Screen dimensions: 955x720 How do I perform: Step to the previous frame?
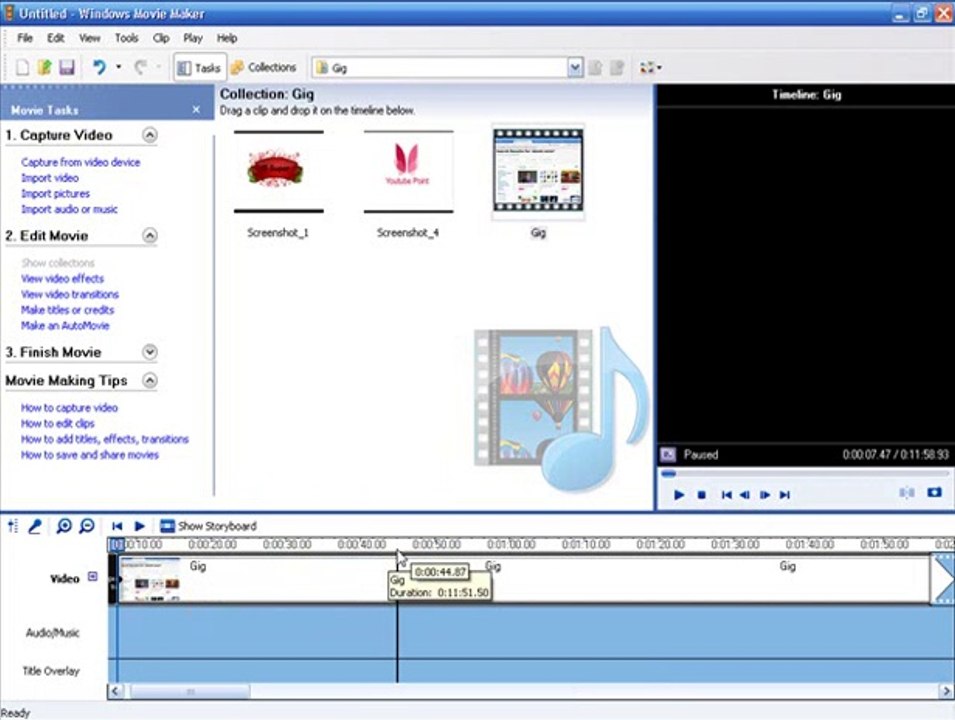pos(744,495)
